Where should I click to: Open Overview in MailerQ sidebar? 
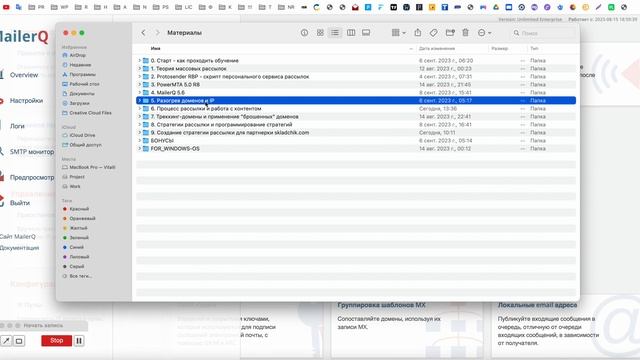24,75
